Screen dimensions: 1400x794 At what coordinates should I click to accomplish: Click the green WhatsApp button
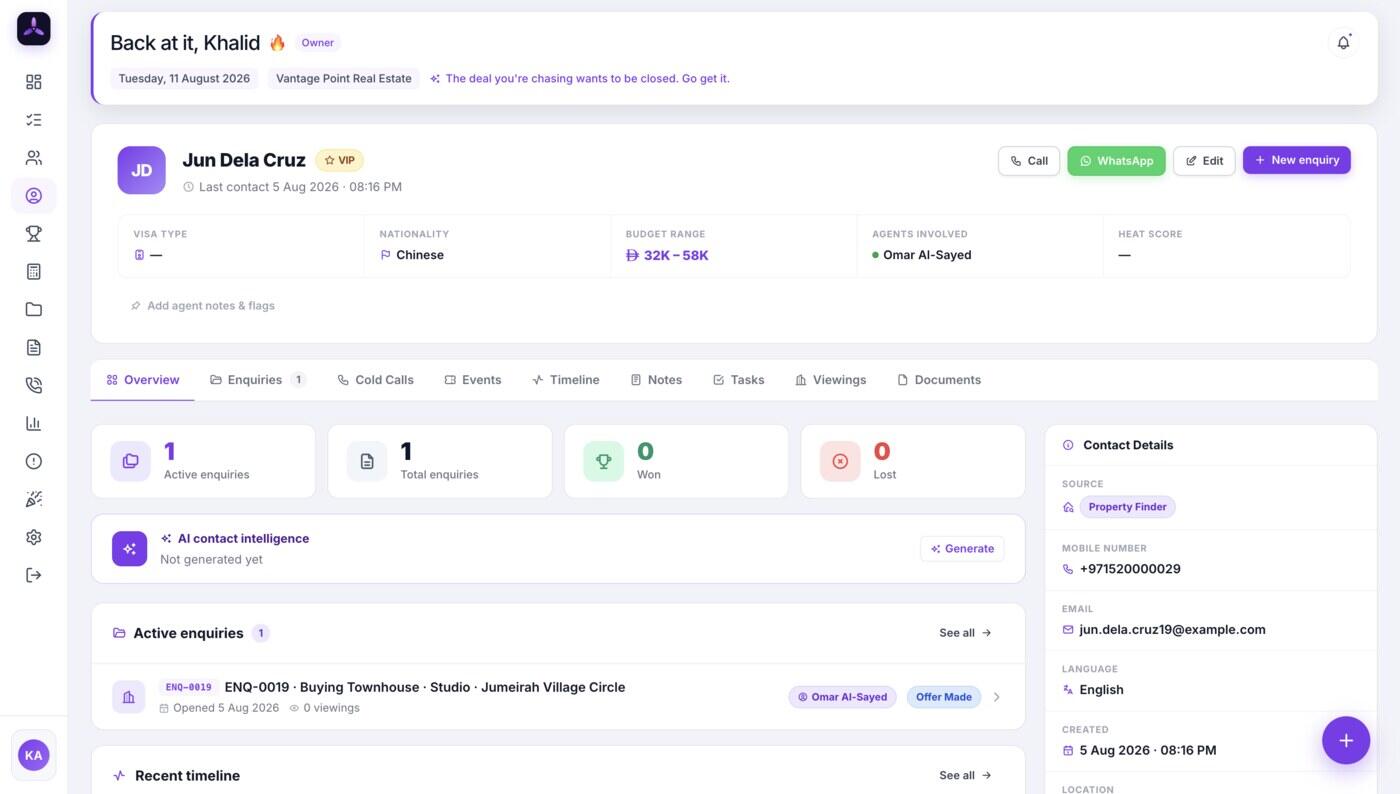pyautogui.click(x=1116, y=161)
